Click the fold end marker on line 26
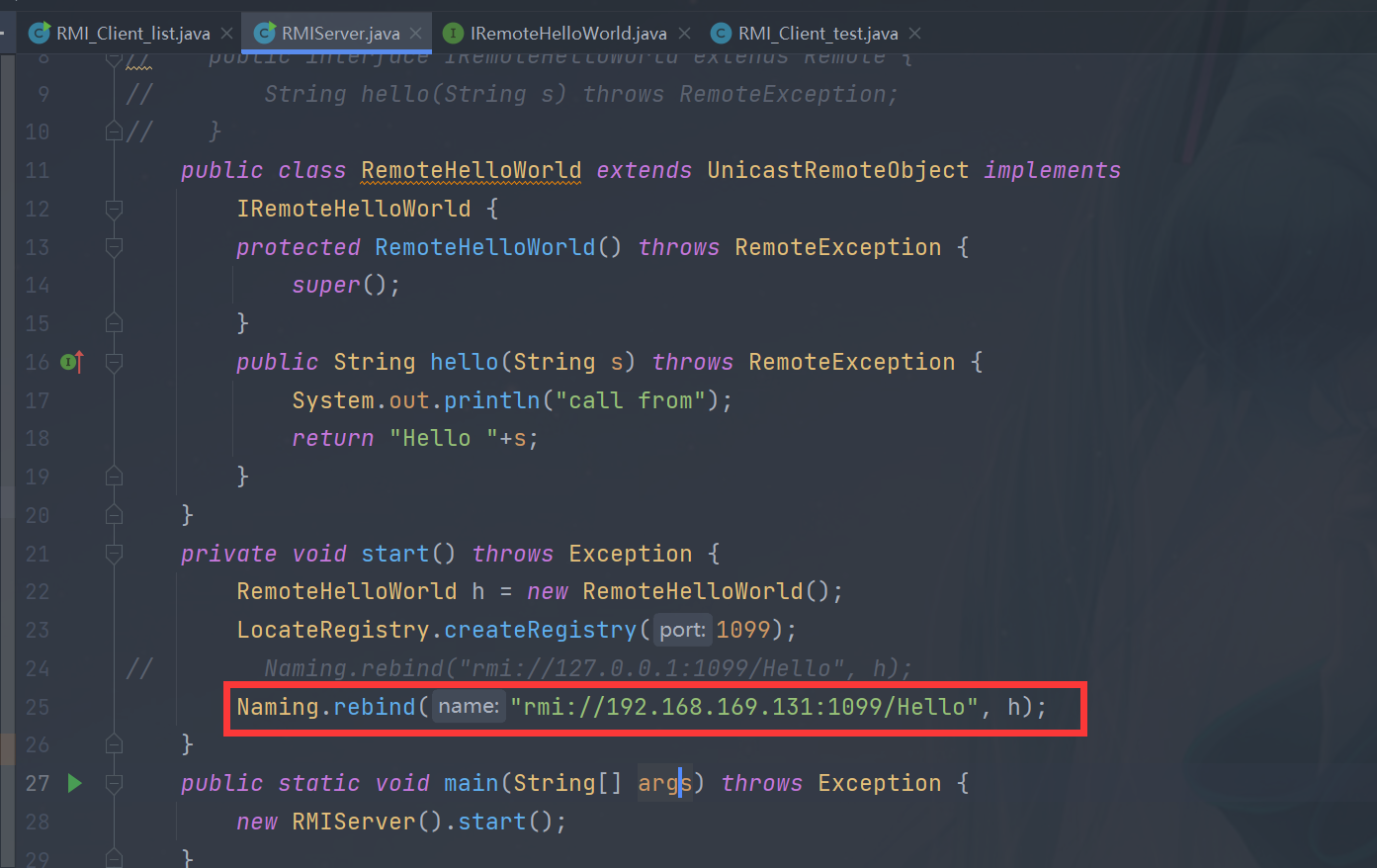The image size is (1377, 868). (114, 744)
